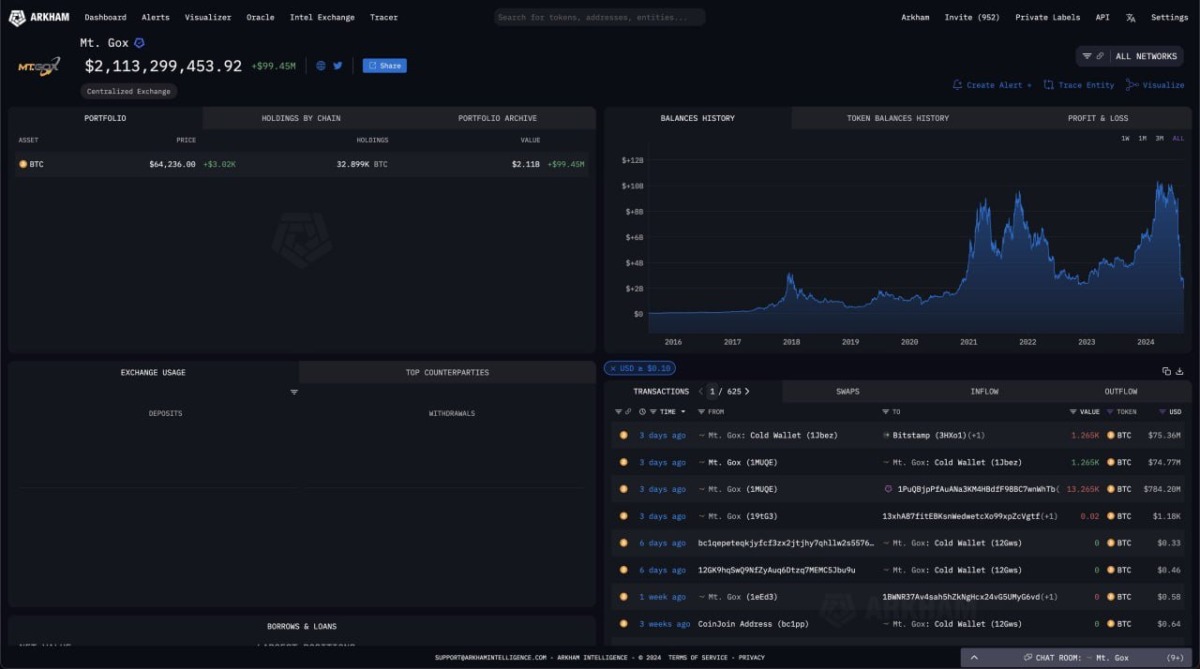
Task: Click the verified badge next to Mt. Gox
Action: [139, 43]
